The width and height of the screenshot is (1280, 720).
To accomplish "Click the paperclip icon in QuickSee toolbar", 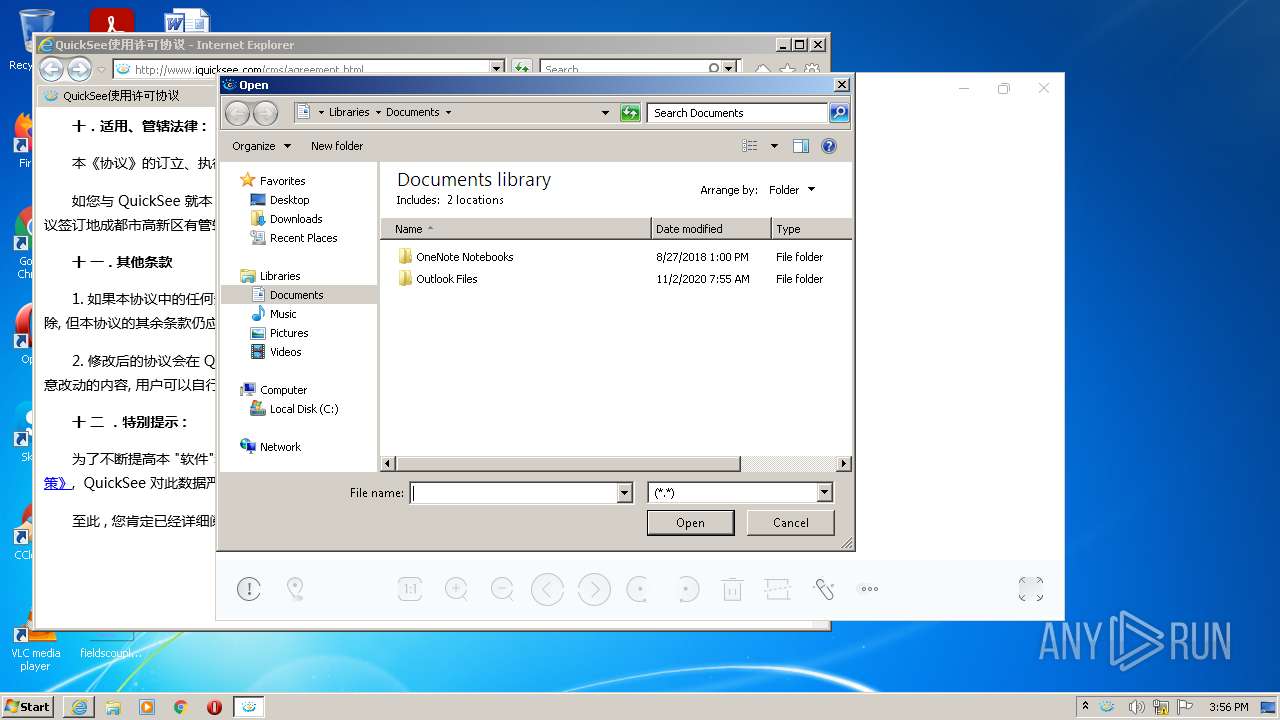I will (x=824, y=589).
